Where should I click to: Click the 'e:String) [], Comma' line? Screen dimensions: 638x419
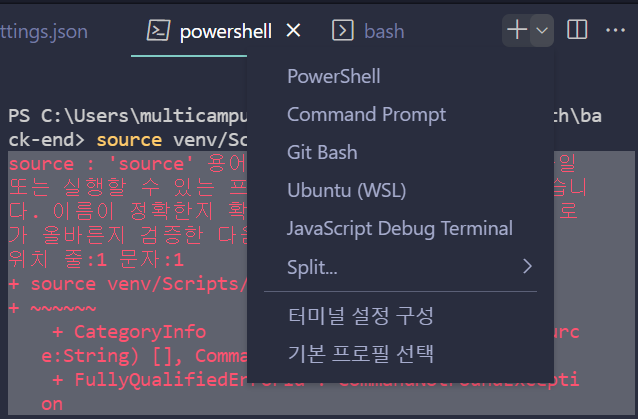coord(144,356)
